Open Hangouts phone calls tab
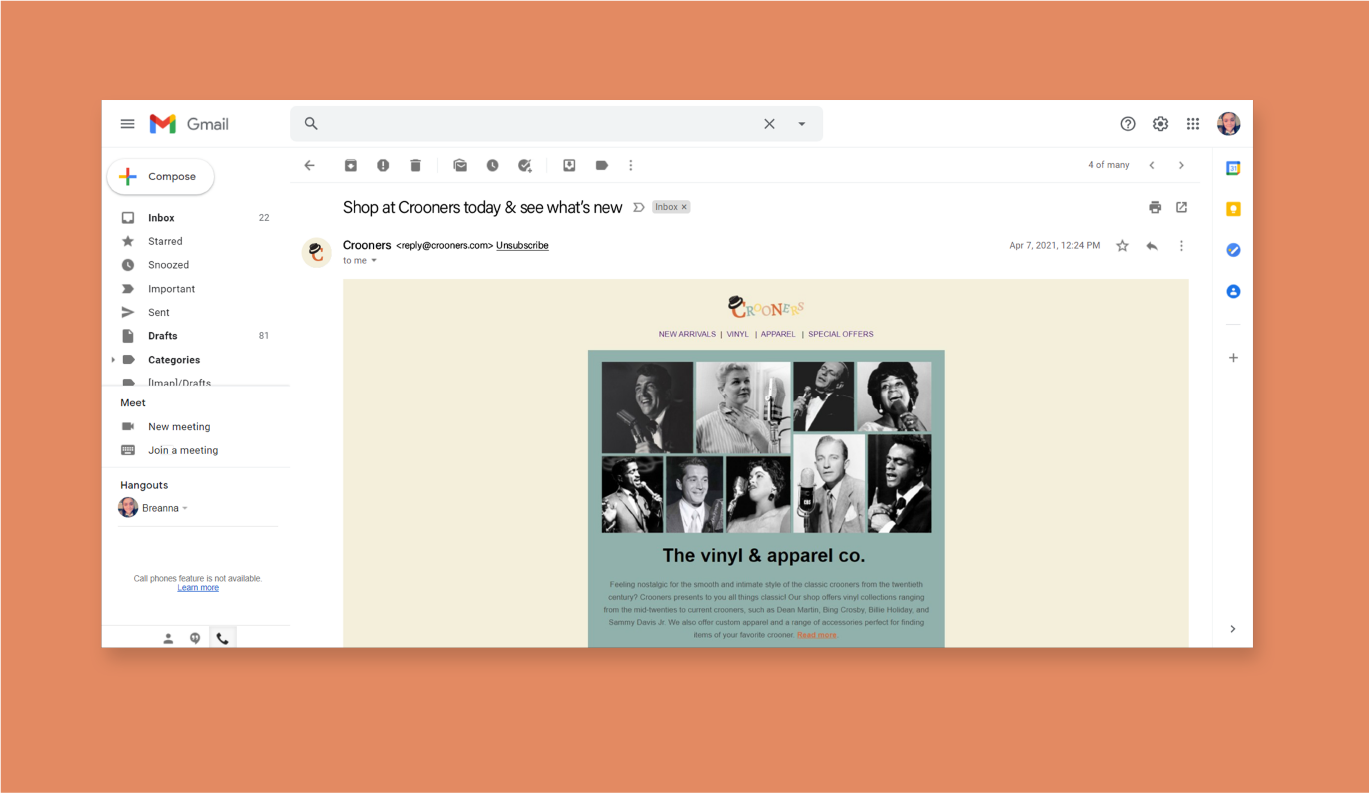The height and width of the screenshot is (793, 1369). (222, 638)
